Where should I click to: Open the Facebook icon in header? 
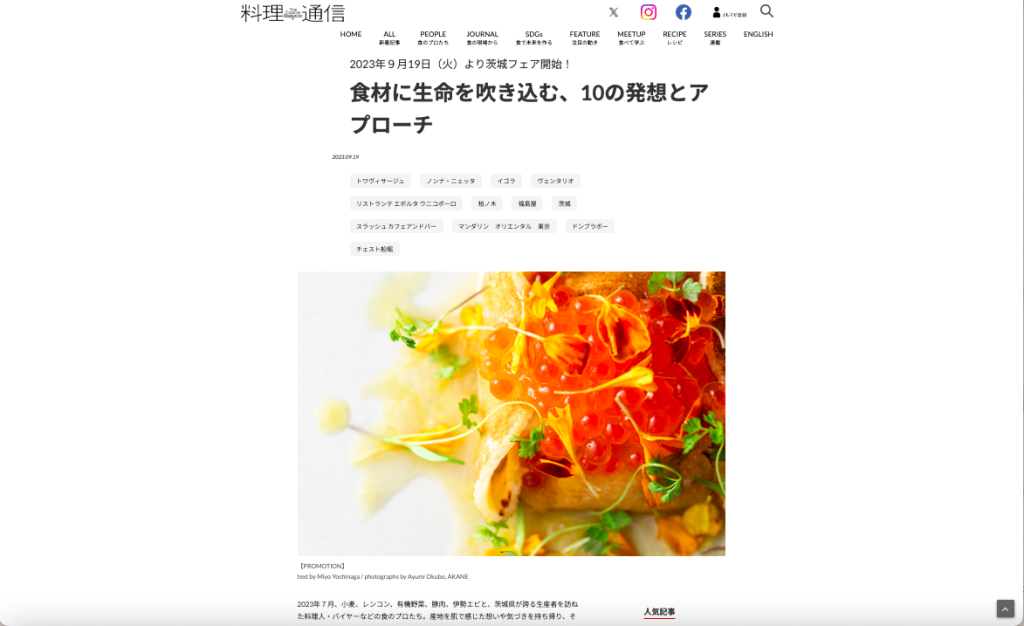pyautogui.click(x=683, y=12)
